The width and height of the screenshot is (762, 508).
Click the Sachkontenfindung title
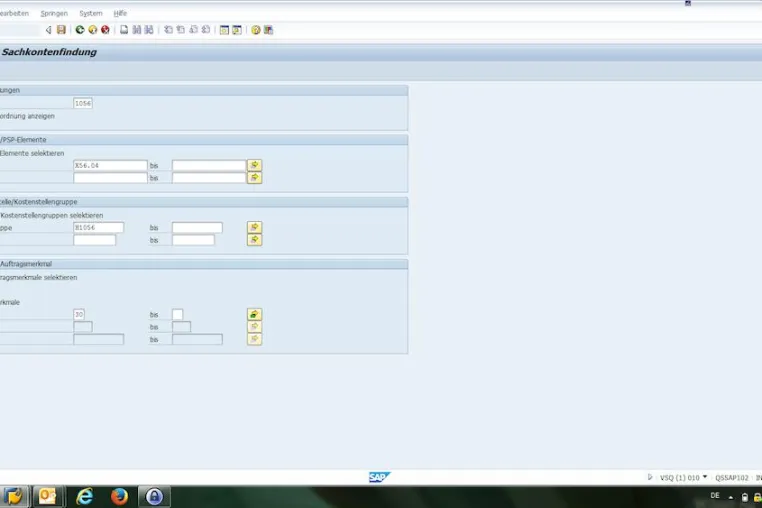[49, 52]
